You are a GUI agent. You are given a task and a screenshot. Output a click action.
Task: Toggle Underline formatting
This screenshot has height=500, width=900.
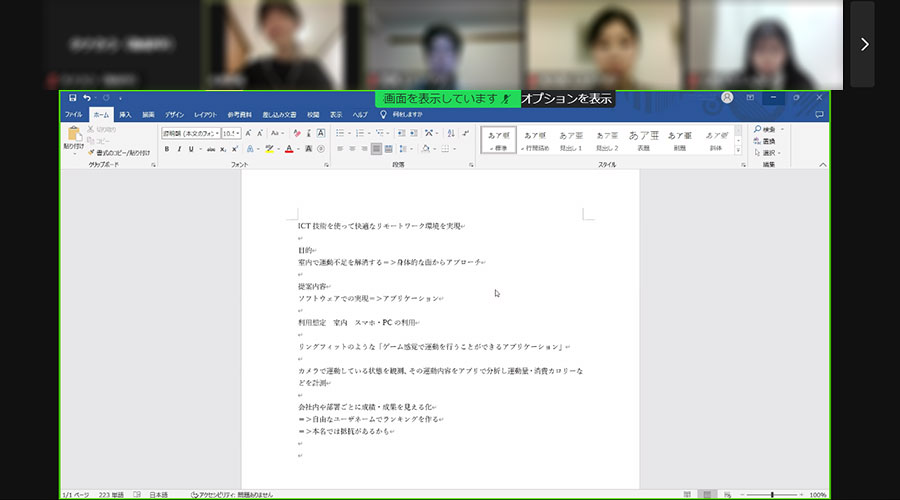(193, 149)
